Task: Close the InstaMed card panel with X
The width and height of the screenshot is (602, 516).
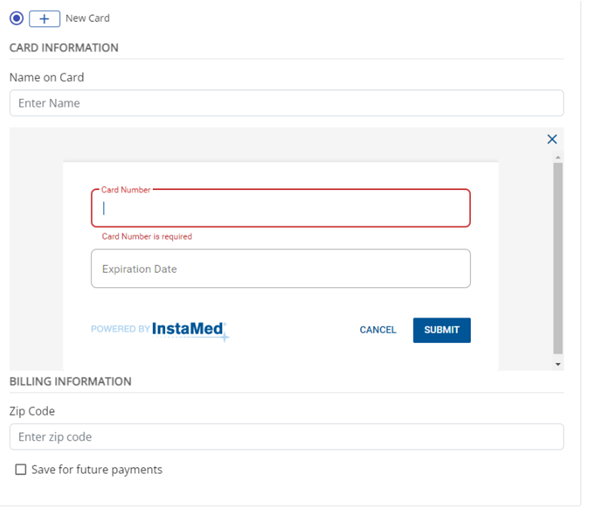Action: [552, 139]
